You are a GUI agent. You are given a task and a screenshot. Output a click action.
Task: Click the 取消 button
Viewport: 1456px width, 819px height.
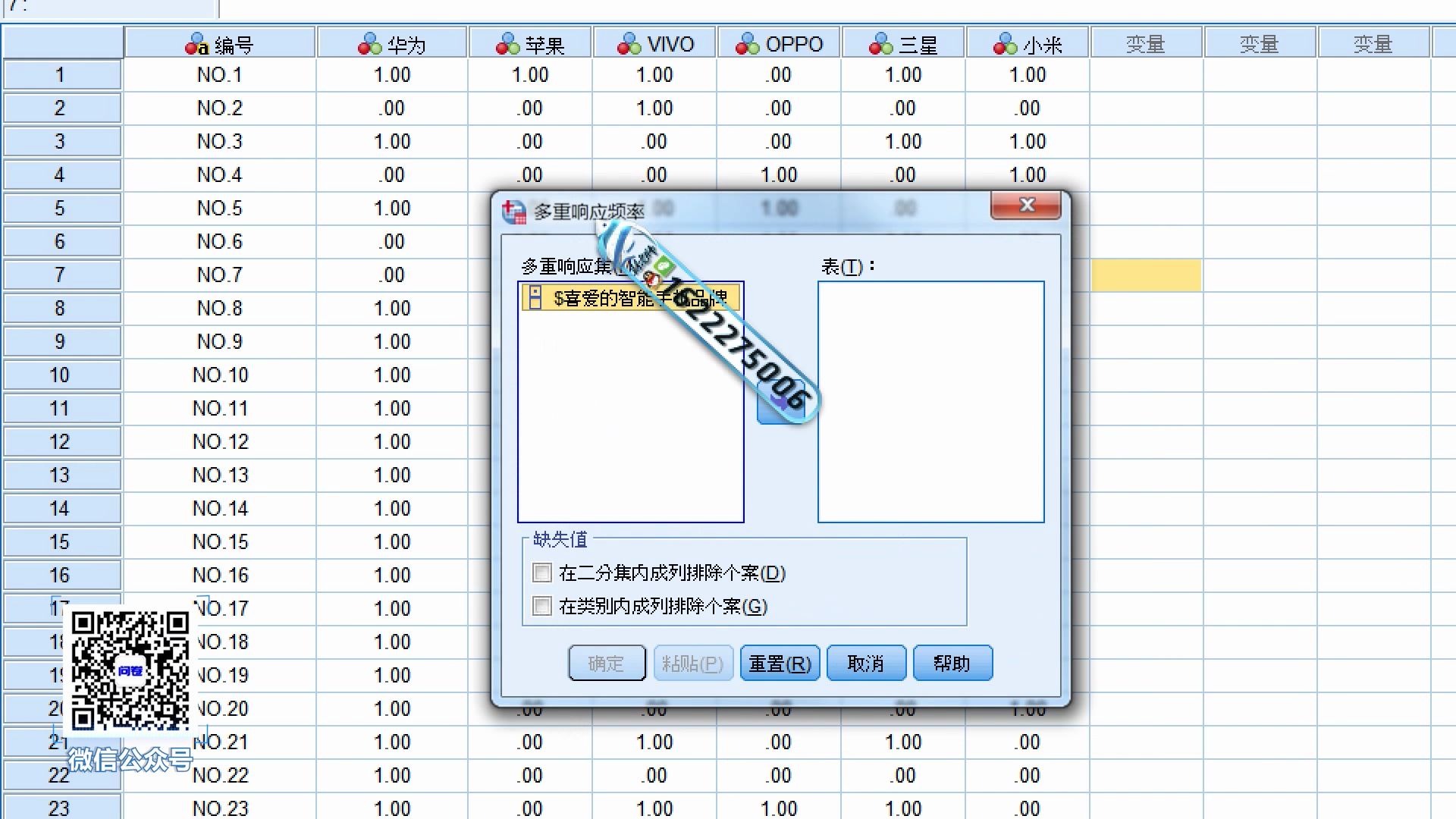866,664
